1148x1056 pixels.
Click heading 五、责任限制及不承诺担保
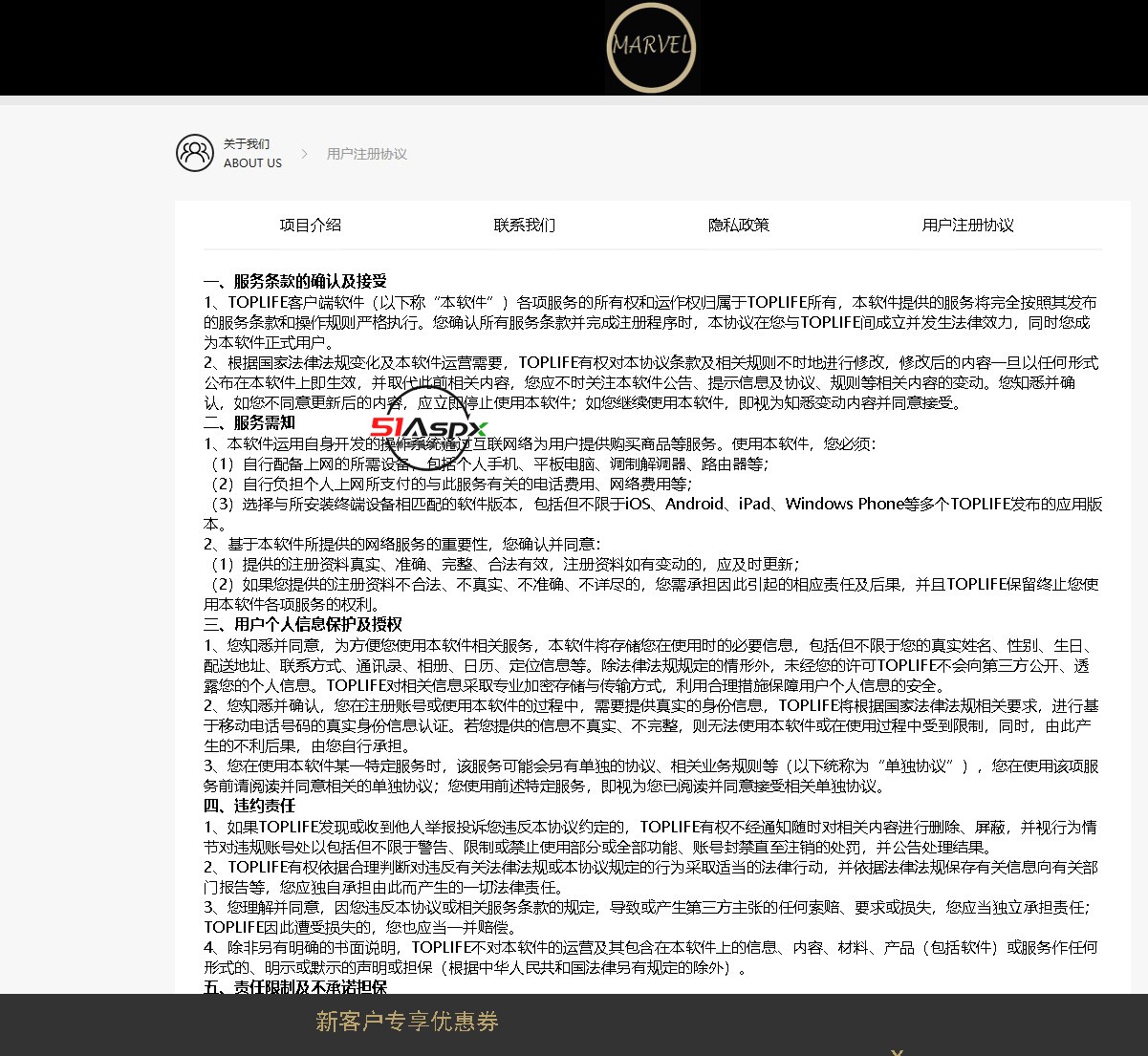click(x=295, y=987)
